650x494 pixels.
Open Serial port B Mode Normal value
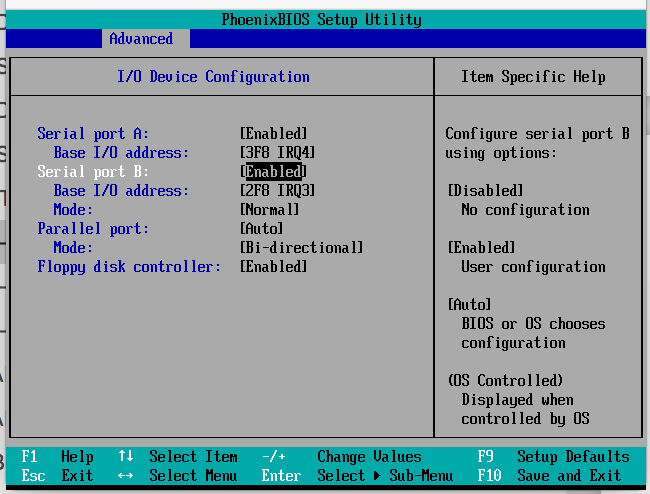pyautogui.click(x=269, y=210)
